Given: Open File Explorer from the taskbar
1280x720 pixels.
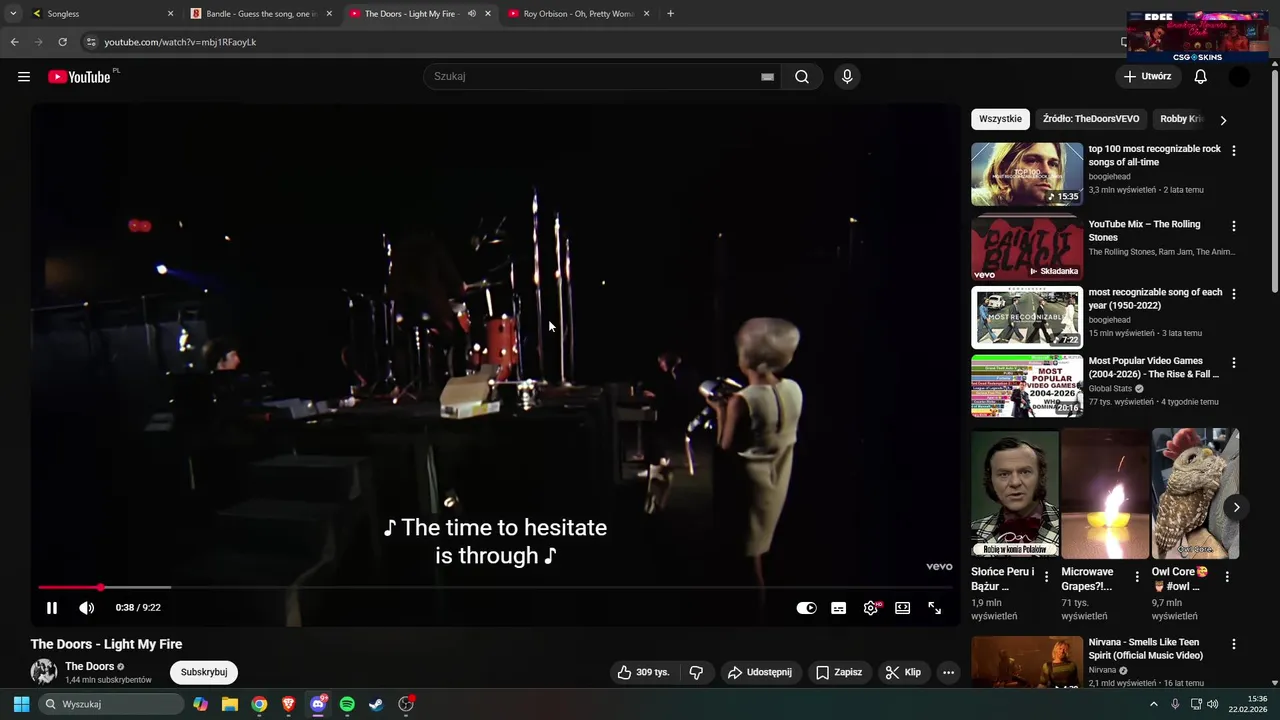Looking at the screenshot, I should (x=230, y=704).
